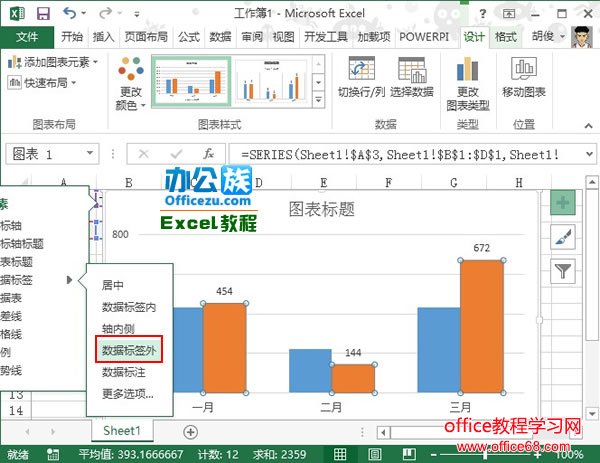Click the chart title text
600x463 pixels.
pos(321,210)
